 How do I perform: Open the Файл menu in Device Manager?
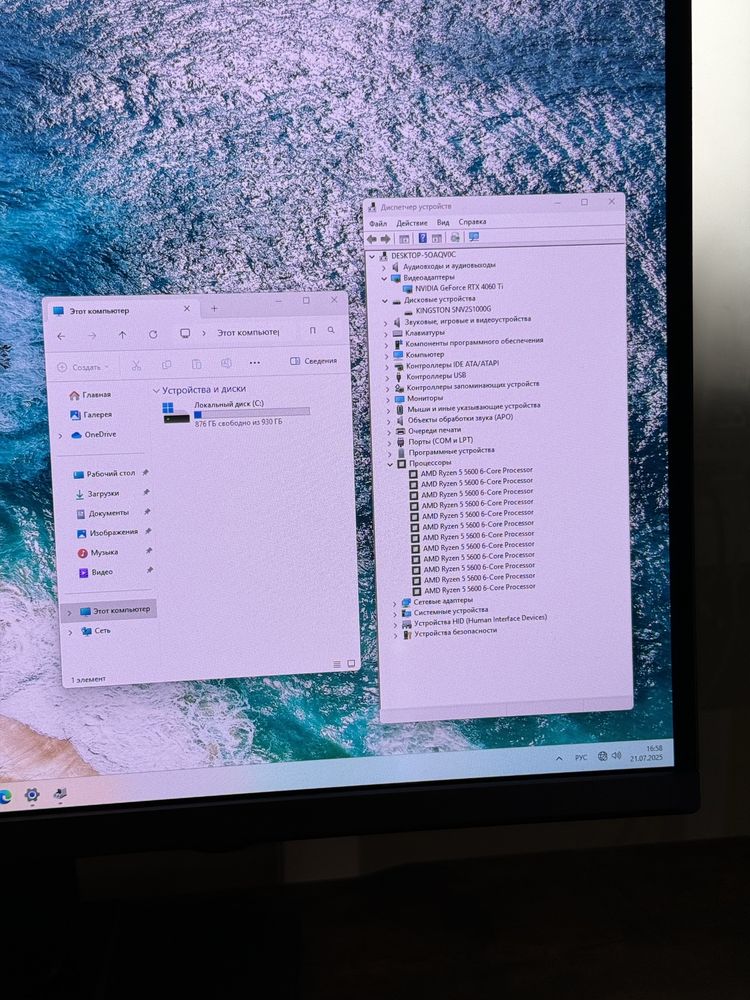pyautogui.click(x=378, y=224)
